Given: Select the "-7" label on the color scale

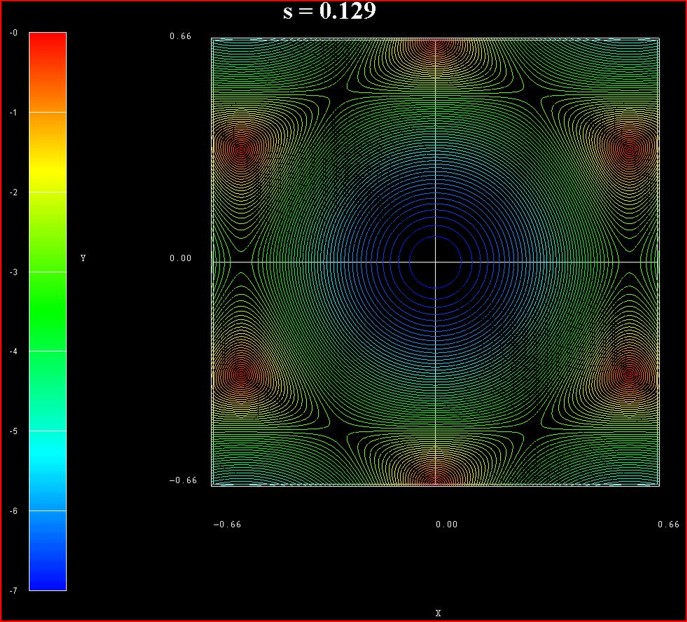Looking at the screenshot, I should pos(13,591).
